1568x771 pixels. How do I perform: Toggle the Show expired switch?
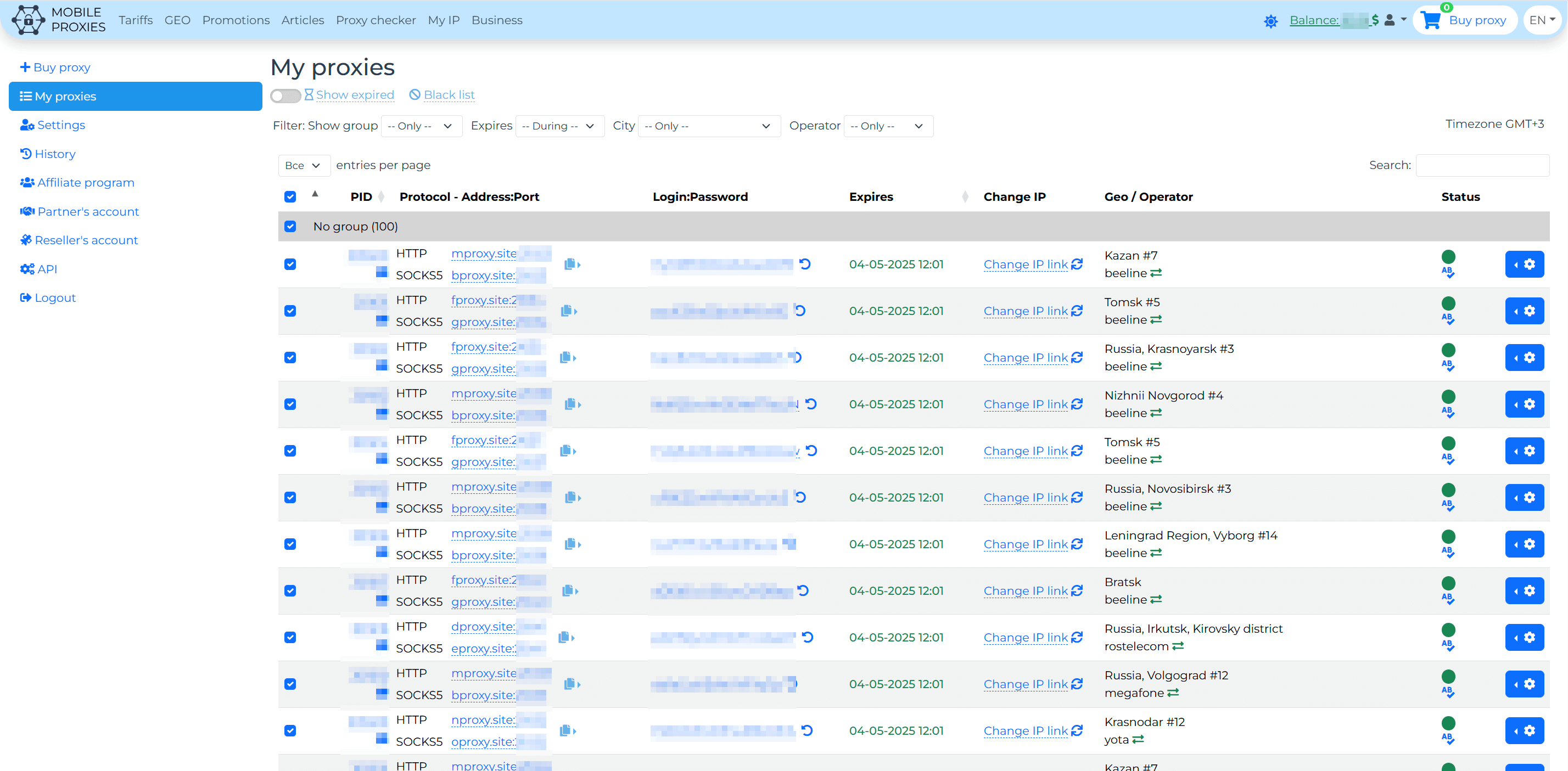[x=285, y=95]
